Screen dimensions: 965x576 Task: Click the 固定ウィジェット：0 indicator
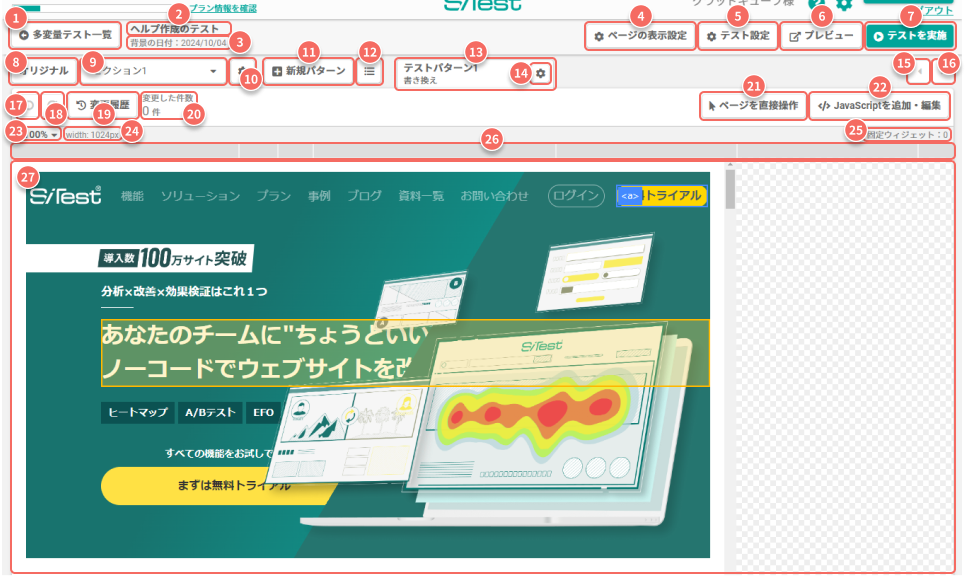906,134
